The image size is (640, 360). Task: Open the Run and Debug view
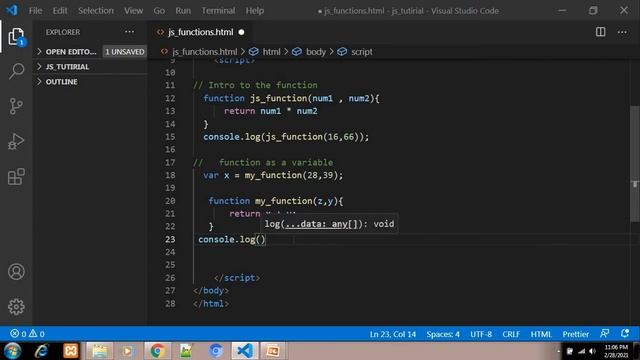[16, 142]
